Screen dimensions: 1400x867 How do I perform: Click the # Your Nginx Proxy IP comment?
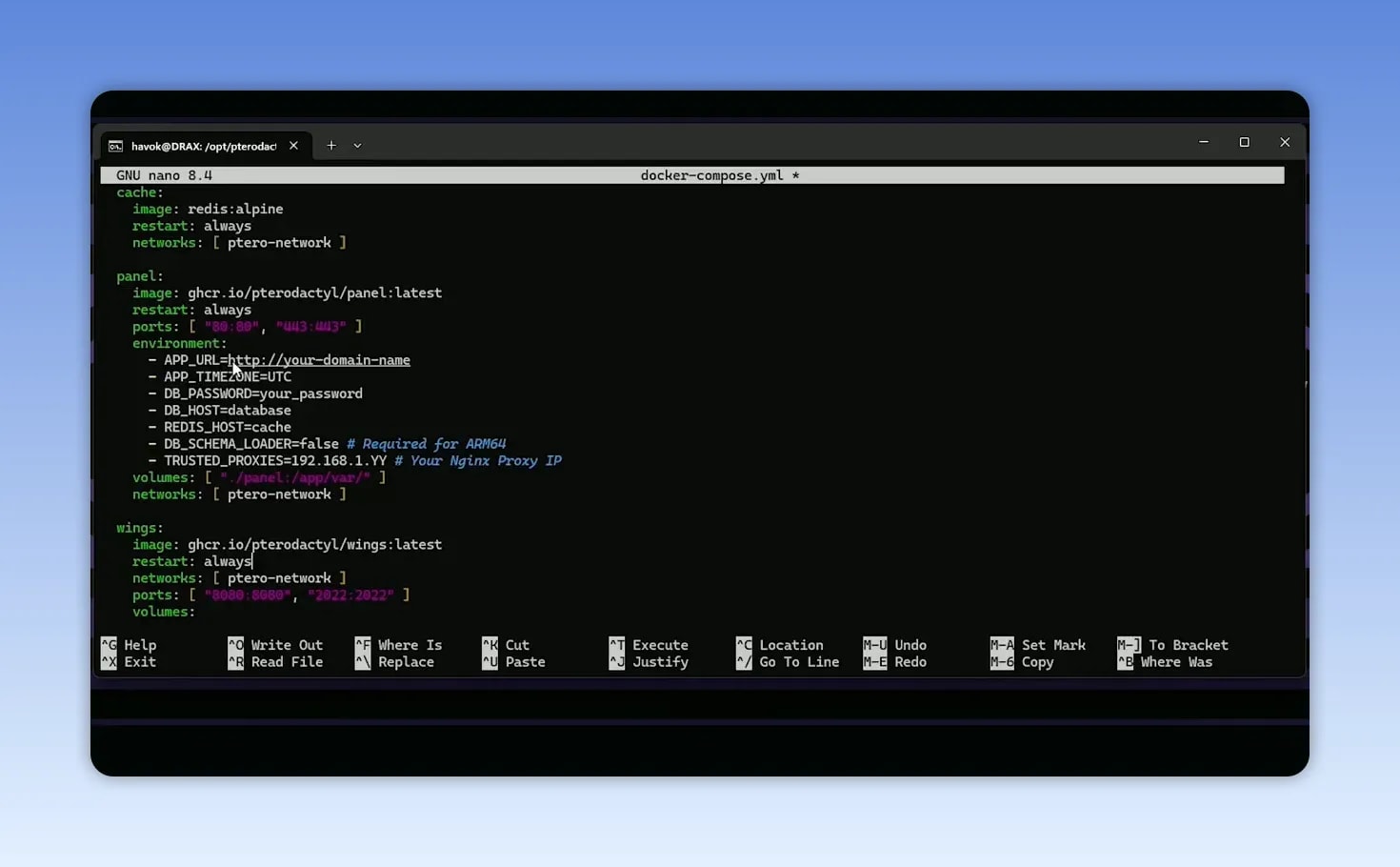click(478, 461)
